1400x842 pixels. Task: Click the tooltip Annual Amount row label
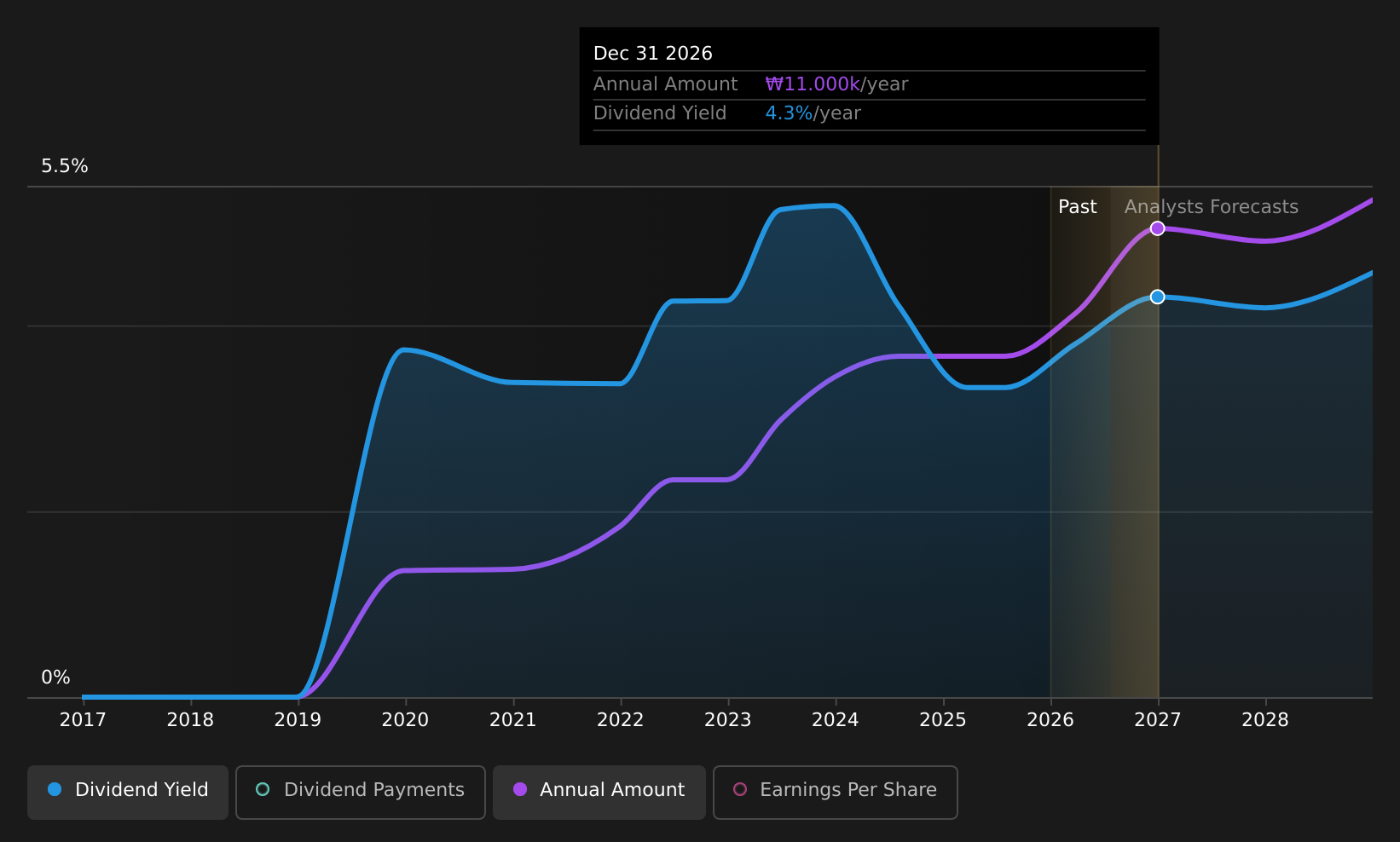pyautogui.click(x=665, y=84)
